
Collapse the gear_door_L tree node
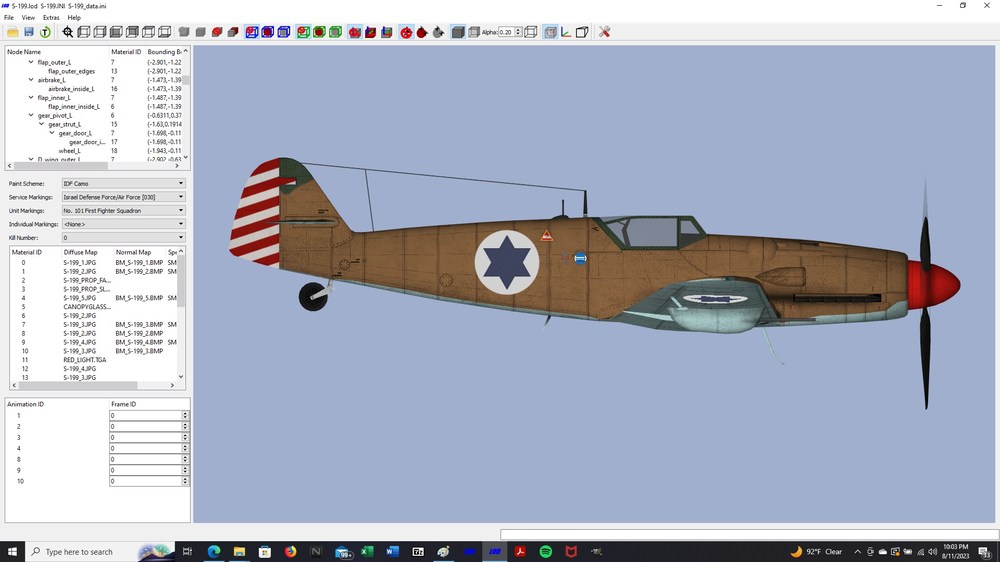[x=52, y=133]
